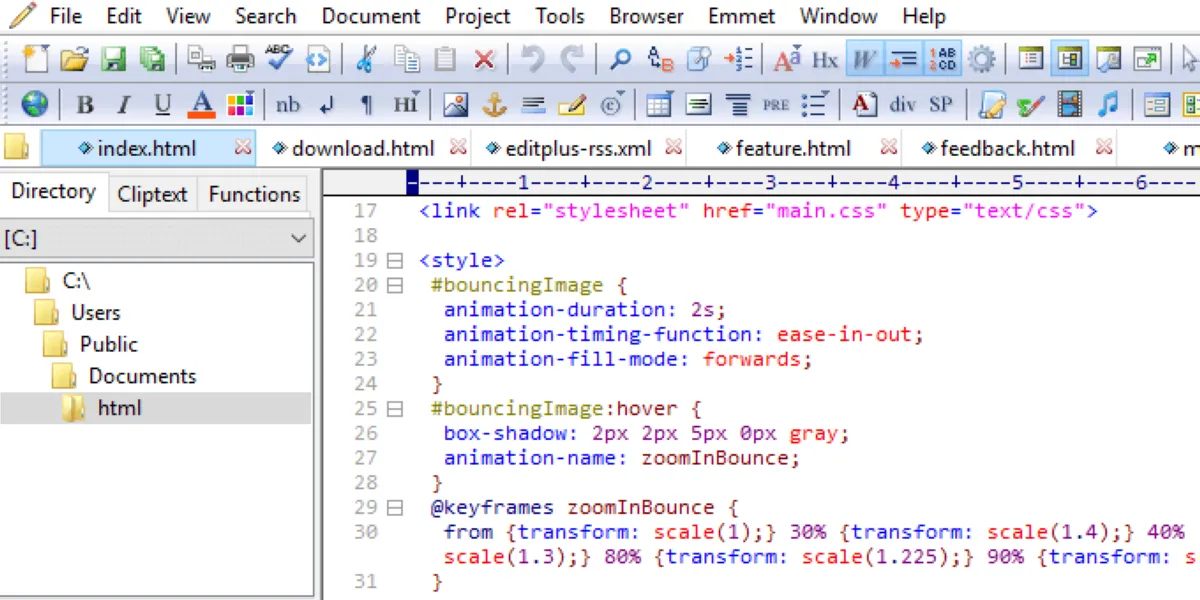Switch to the feature.html tab
The image size is (1200, 600).
tap(793, 149)
